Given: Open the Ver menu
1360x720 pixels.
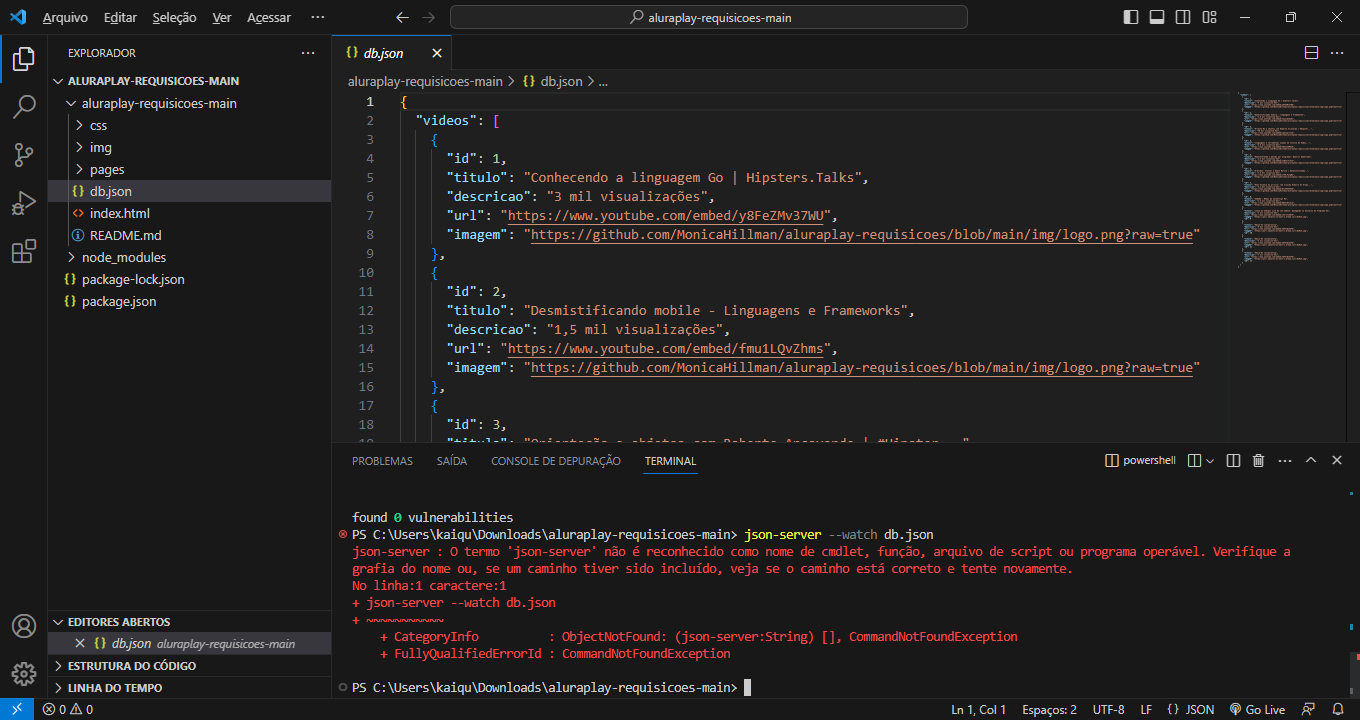Looking at the screenshot, I should 222,17.
